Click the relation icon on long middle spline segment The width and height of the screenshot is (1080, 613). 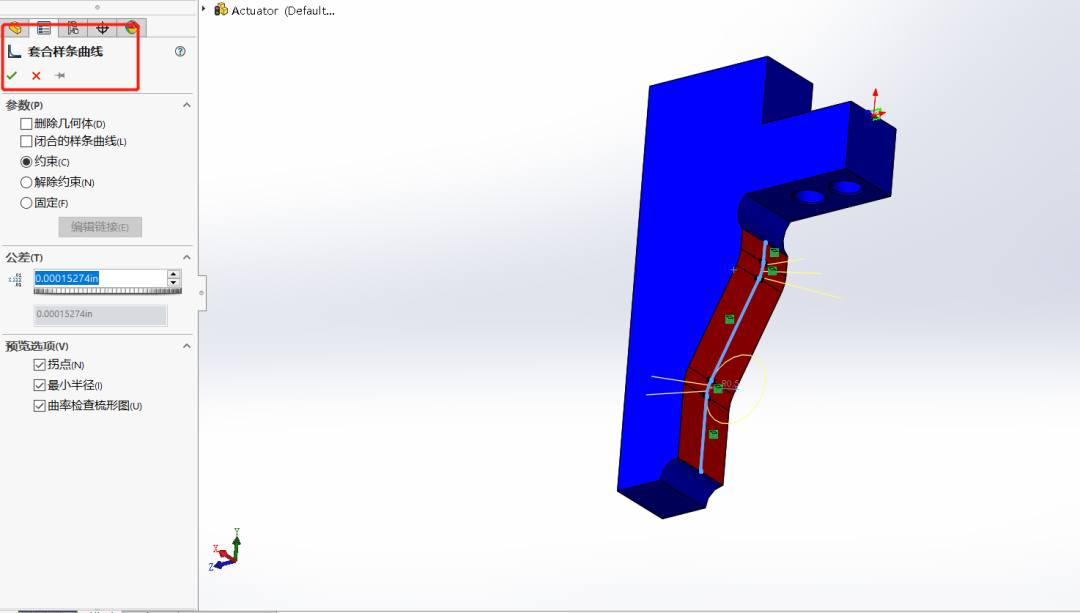tap(729, 320)
